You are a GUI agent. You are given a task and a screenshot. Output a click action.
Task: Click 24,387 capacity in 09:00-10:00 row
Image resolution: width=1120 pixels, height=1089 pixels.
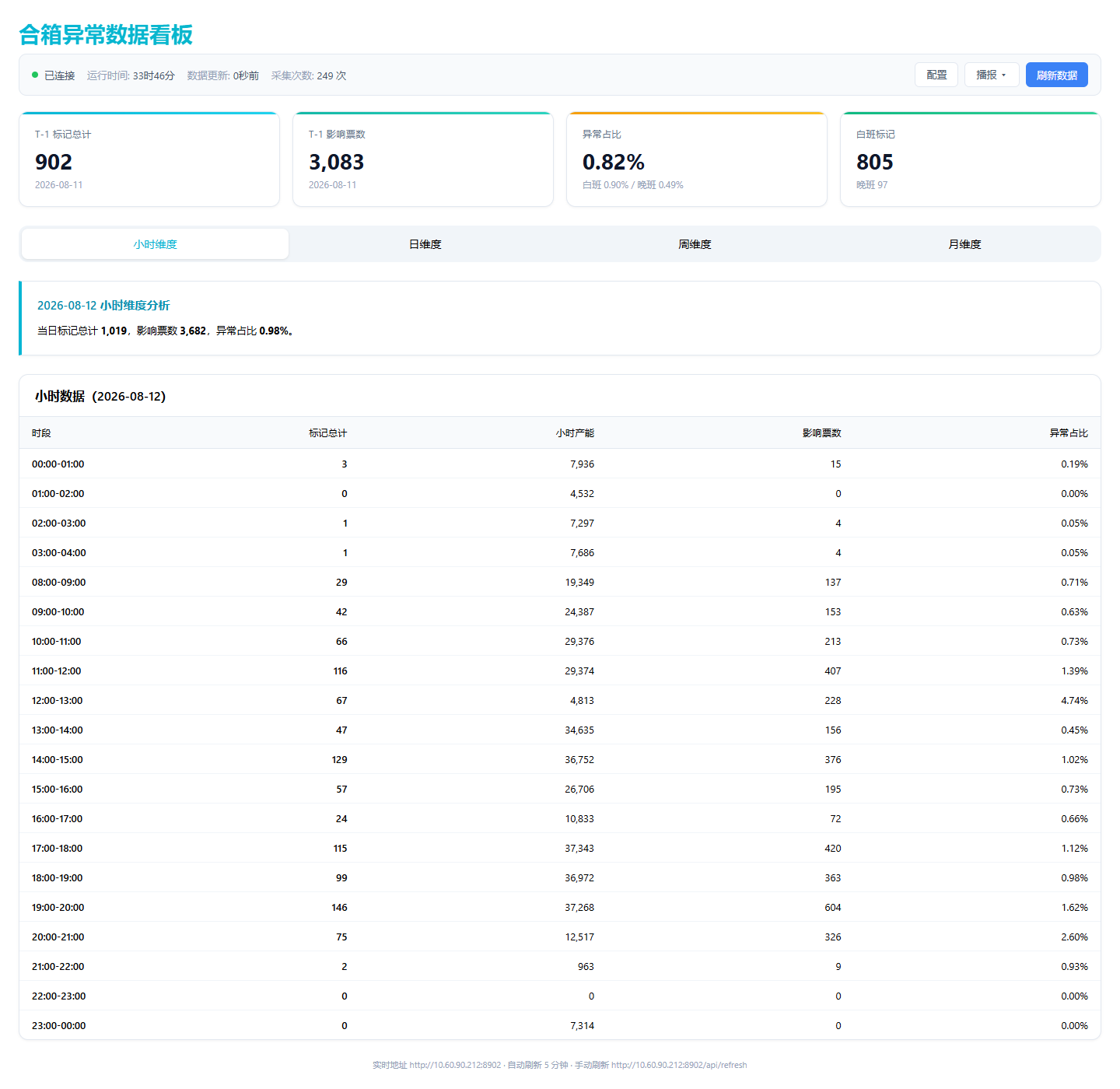(579, 612)
